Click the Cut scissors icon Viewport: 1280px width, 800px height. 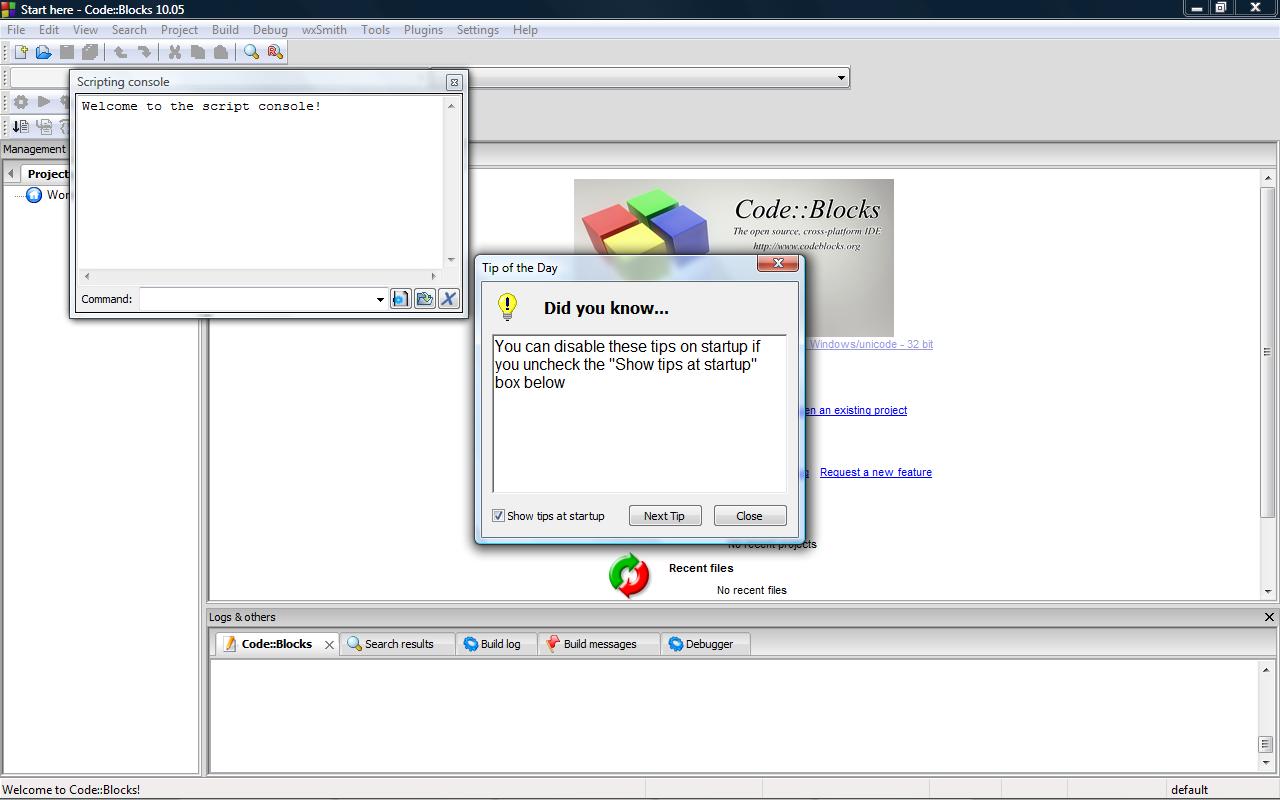[x=175, y=52]
